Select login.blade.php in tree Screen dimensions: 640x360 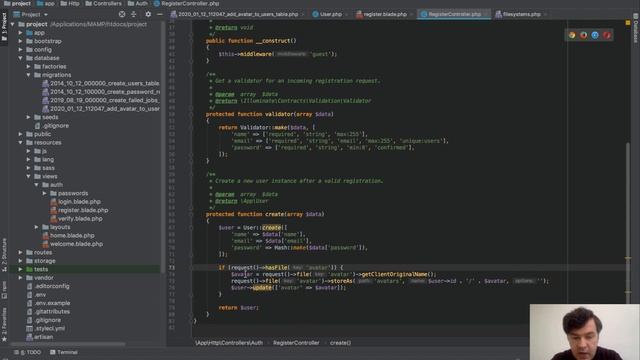(x=76, y=202)
